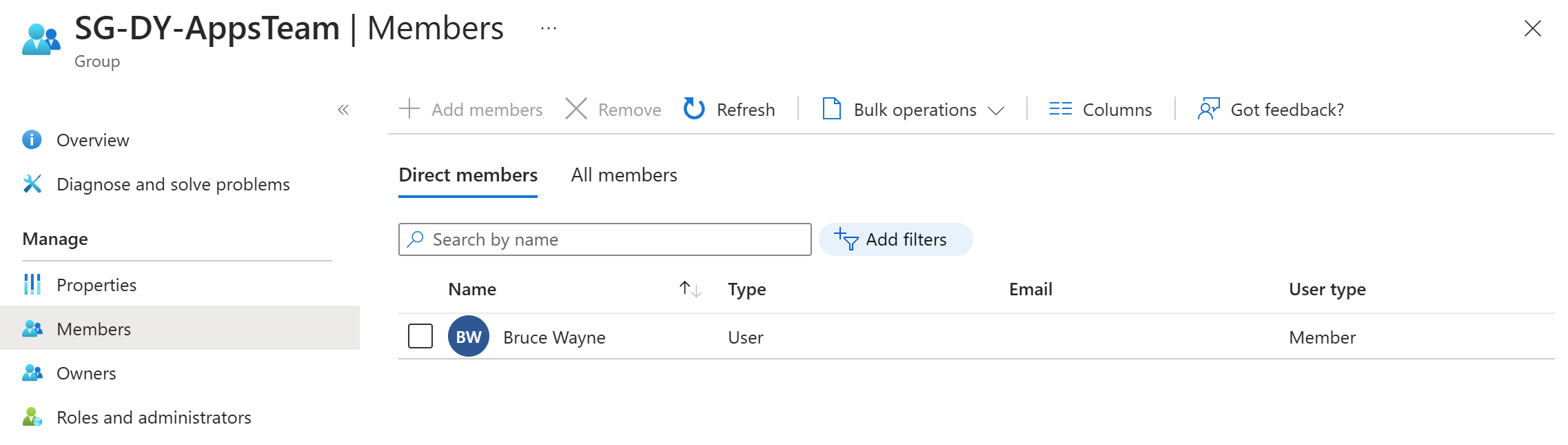The image size is (1568, 445).
Task: Select the Direct members tab
Action: pyautogui.click(x=468, y=175)
